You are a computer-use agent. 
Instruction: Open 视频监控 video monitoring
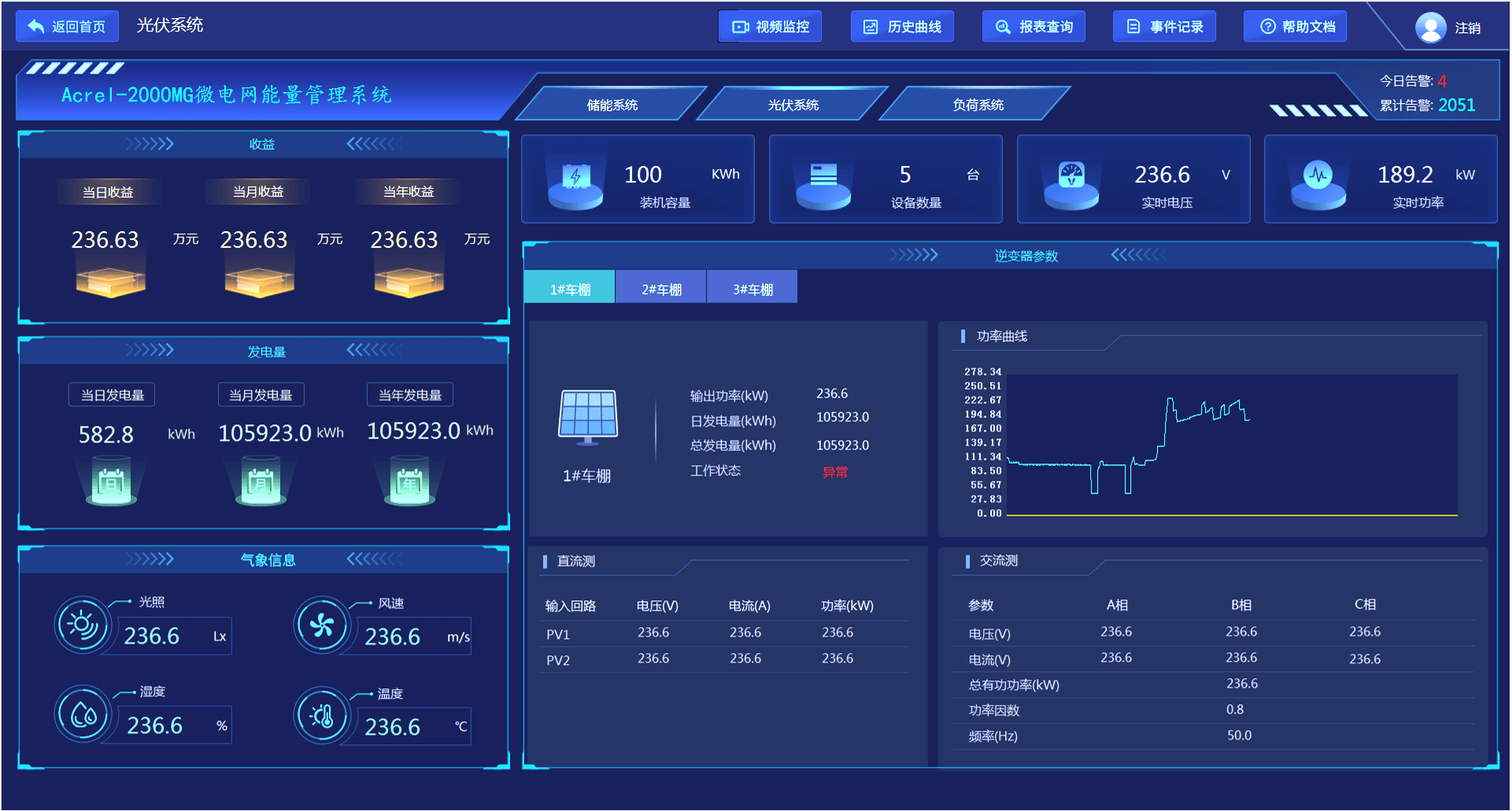click(771, 27)
